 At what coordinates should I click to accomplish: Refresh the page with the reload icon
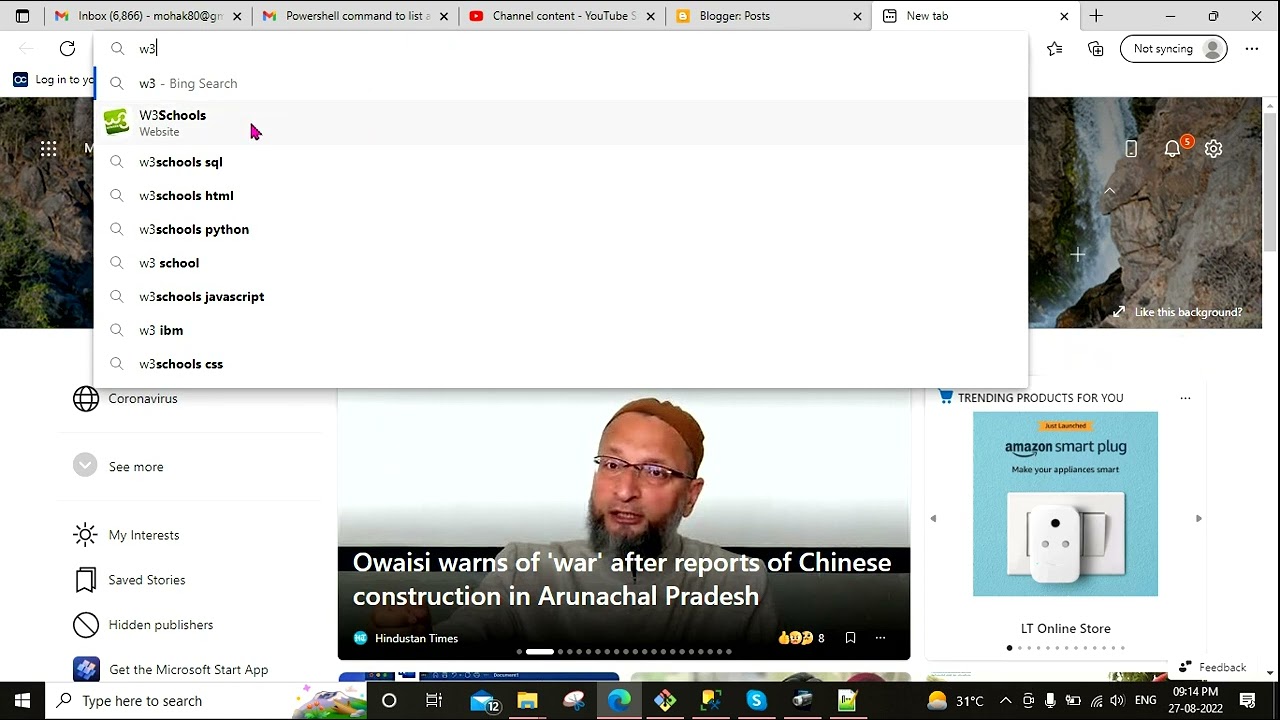tap(67, 48)
